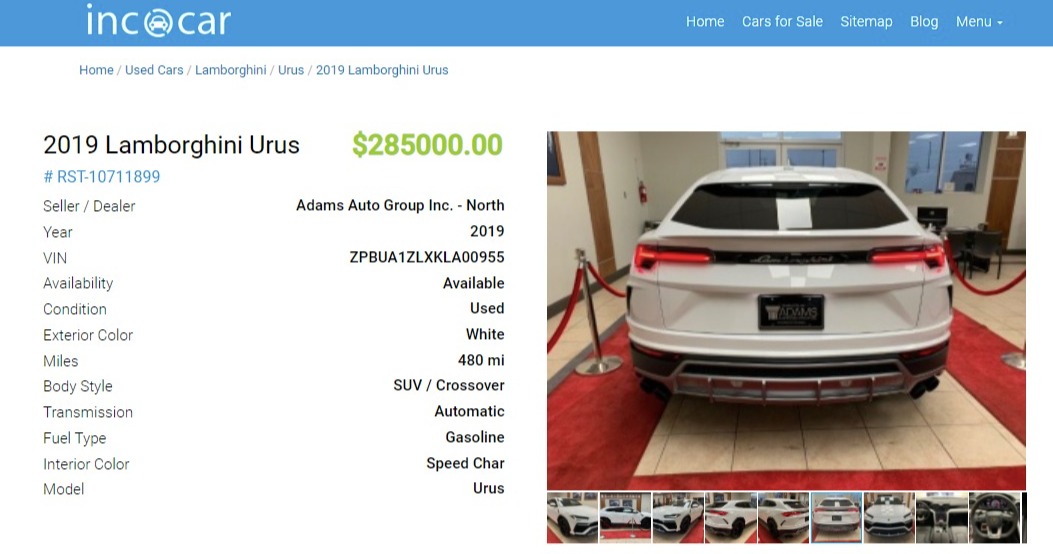The width and height of the screenshot is (1053, 554).
Task: Select the Urus breadcrumb link
Action: click(291, 70)
